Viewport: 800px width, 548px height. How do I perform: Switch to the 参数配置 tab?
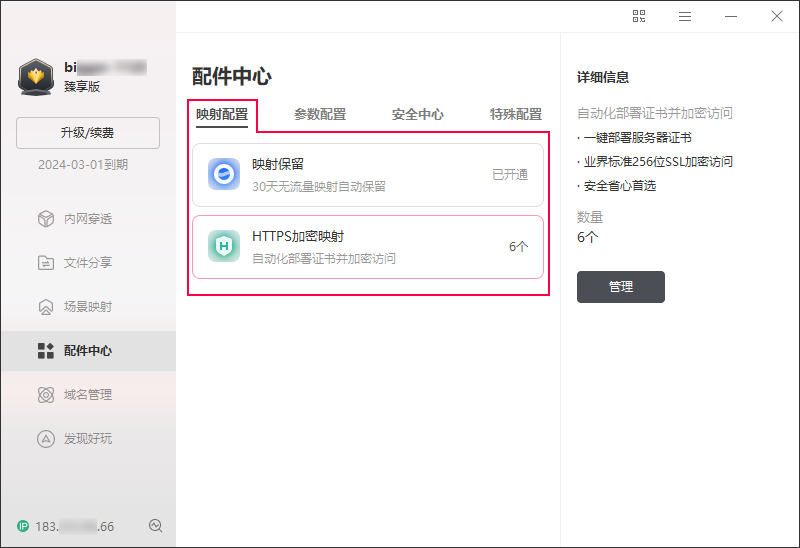click(x=320, y=115)
